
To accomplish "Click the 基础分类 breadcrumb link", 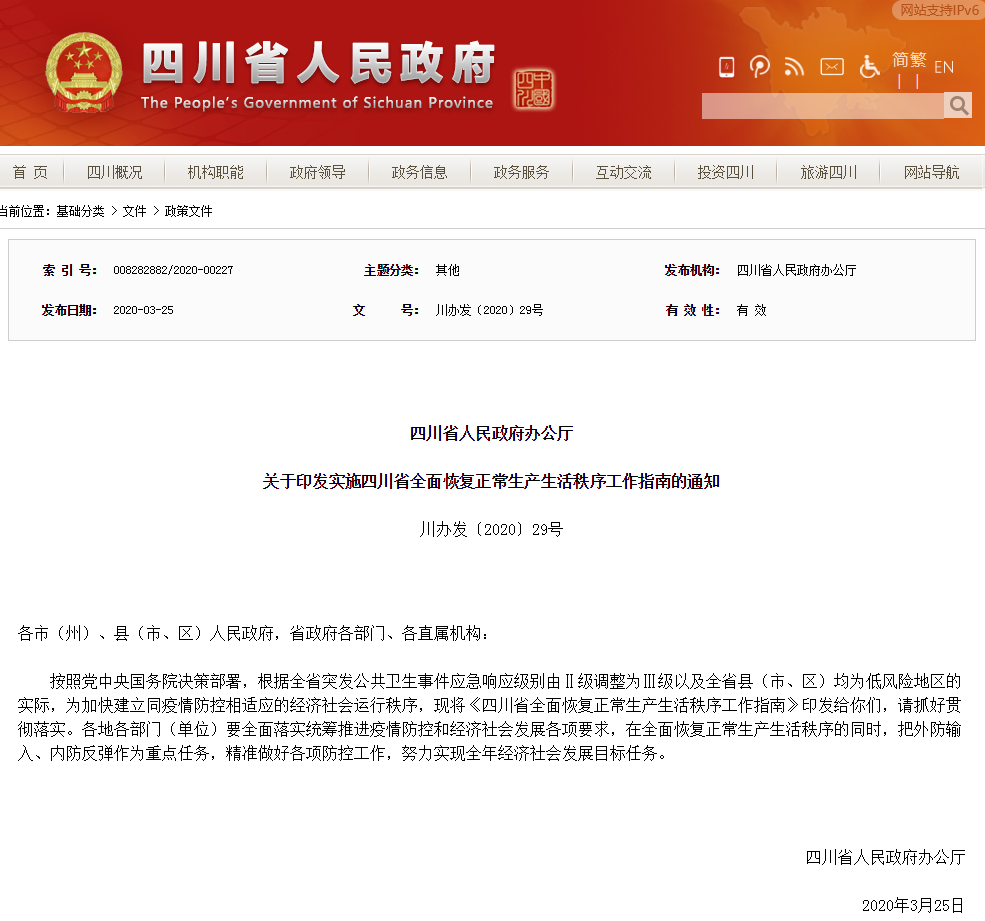I will point(80,211).
